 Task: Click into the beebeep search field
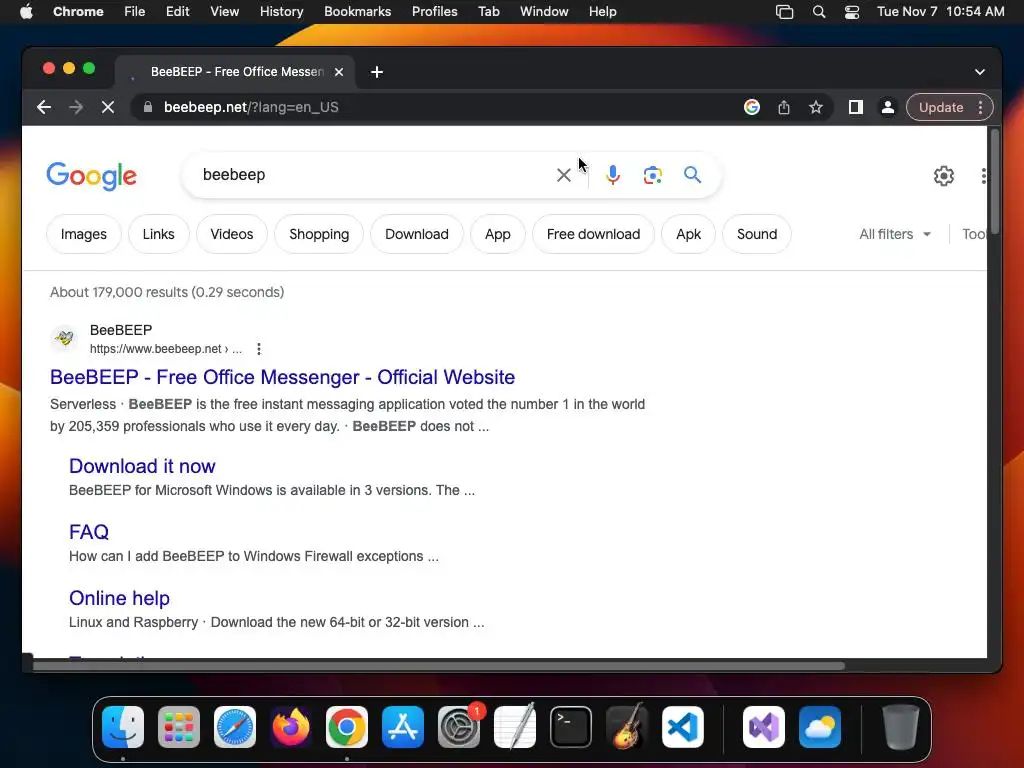pyautogui.click(x=372, y=175)
